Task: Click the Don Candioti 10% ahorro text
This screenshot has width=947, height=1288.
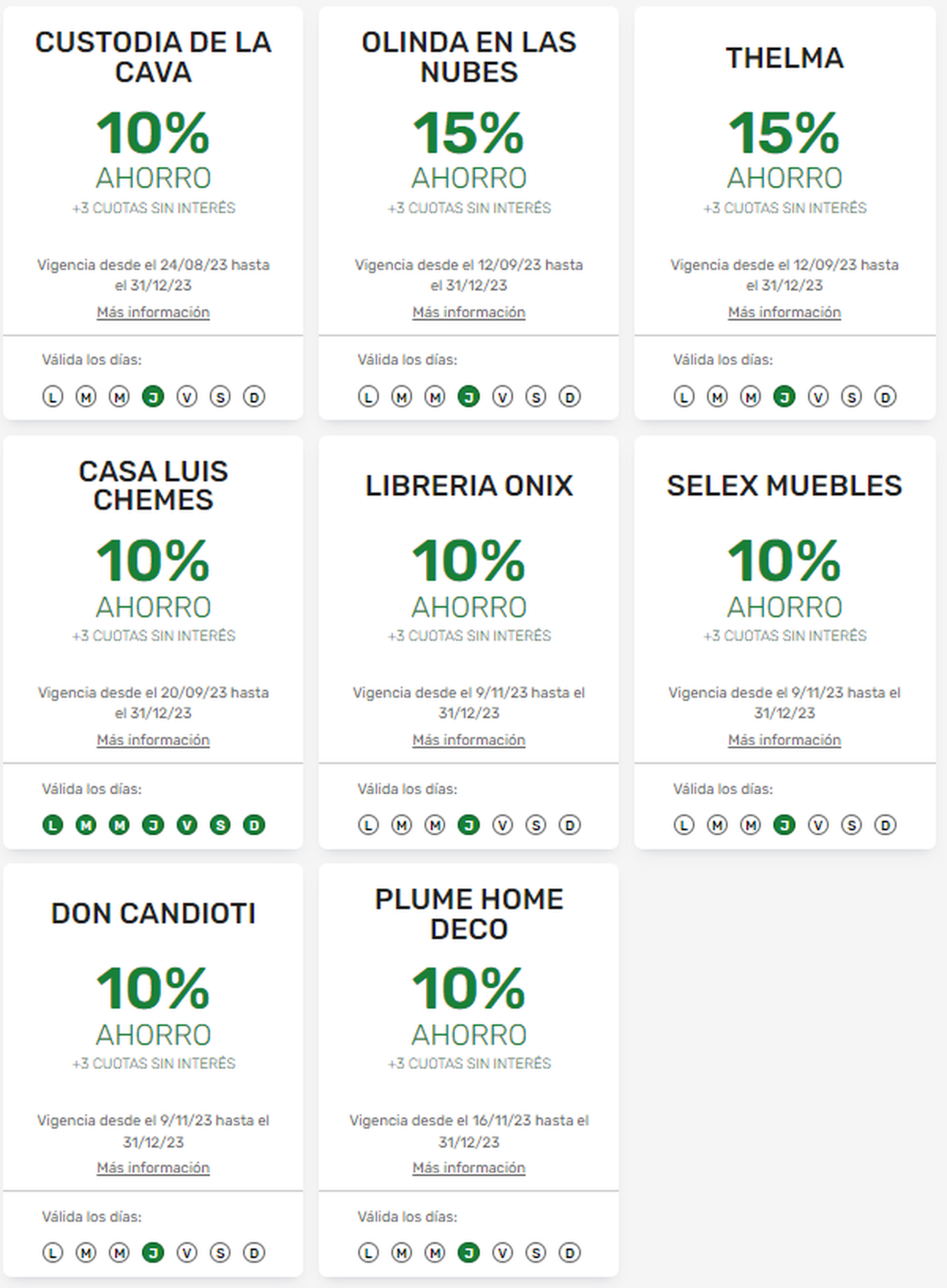Action: click(153, 1004)
